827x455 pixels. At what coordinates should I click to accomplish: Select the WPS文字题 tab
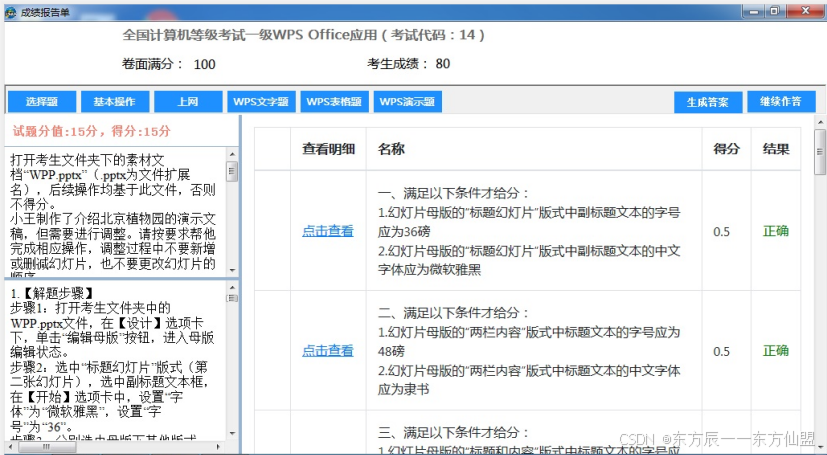[x=261, y=102]
